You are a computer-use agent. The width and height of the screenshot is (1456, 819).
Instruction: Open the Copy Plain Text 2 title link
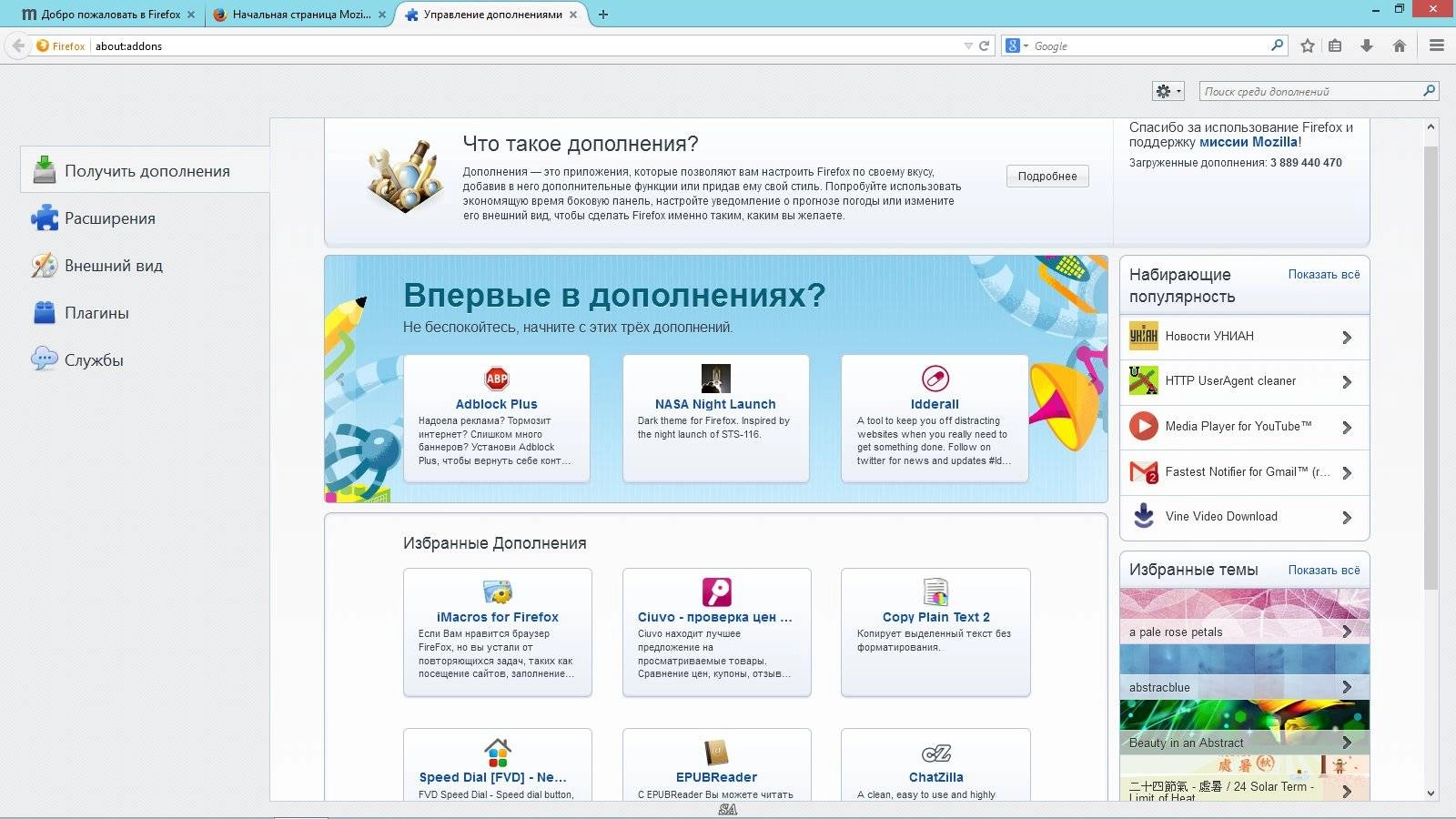pos(936,617)
